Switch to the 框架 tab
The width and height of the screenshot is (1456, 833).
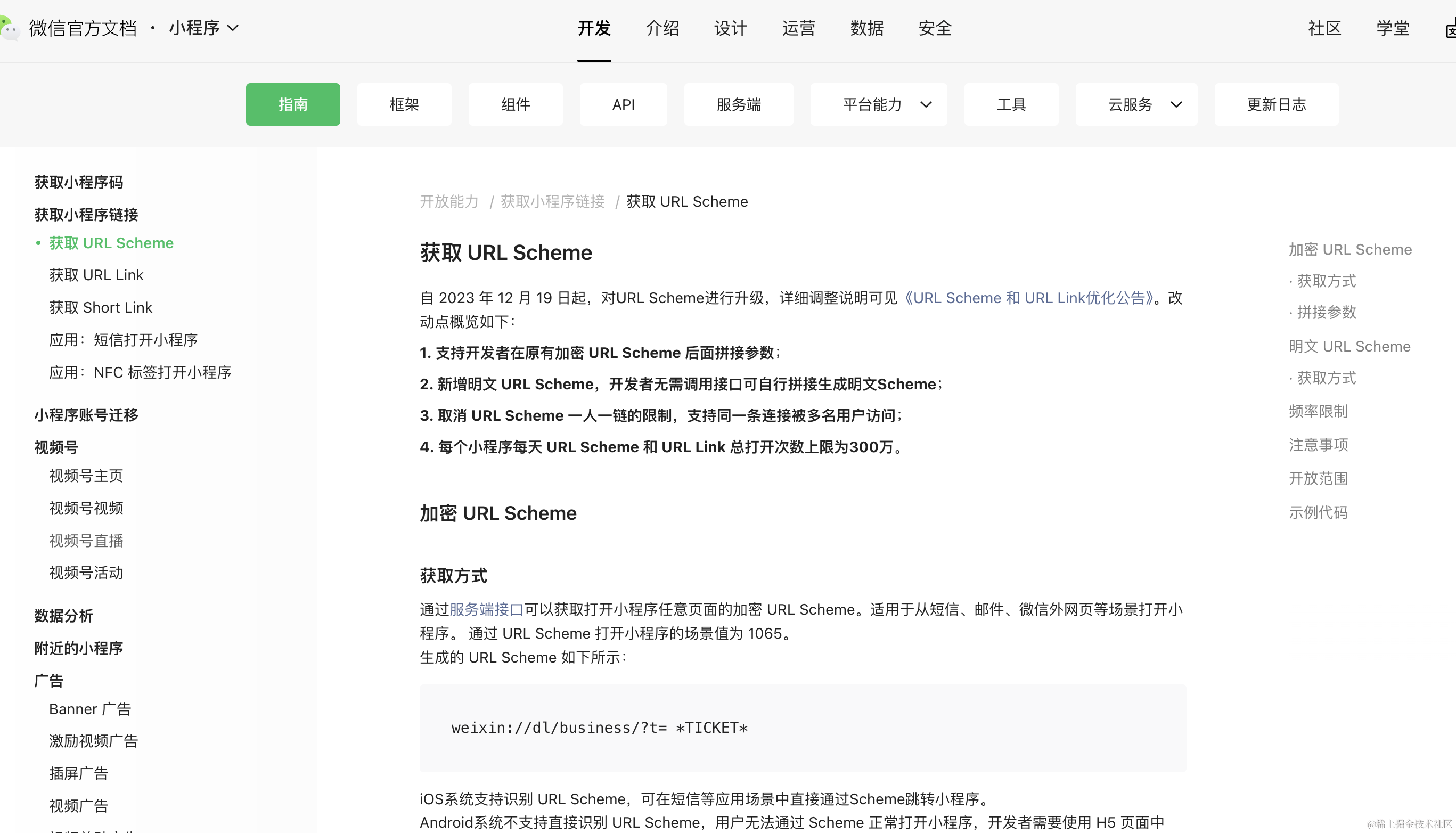404,104
